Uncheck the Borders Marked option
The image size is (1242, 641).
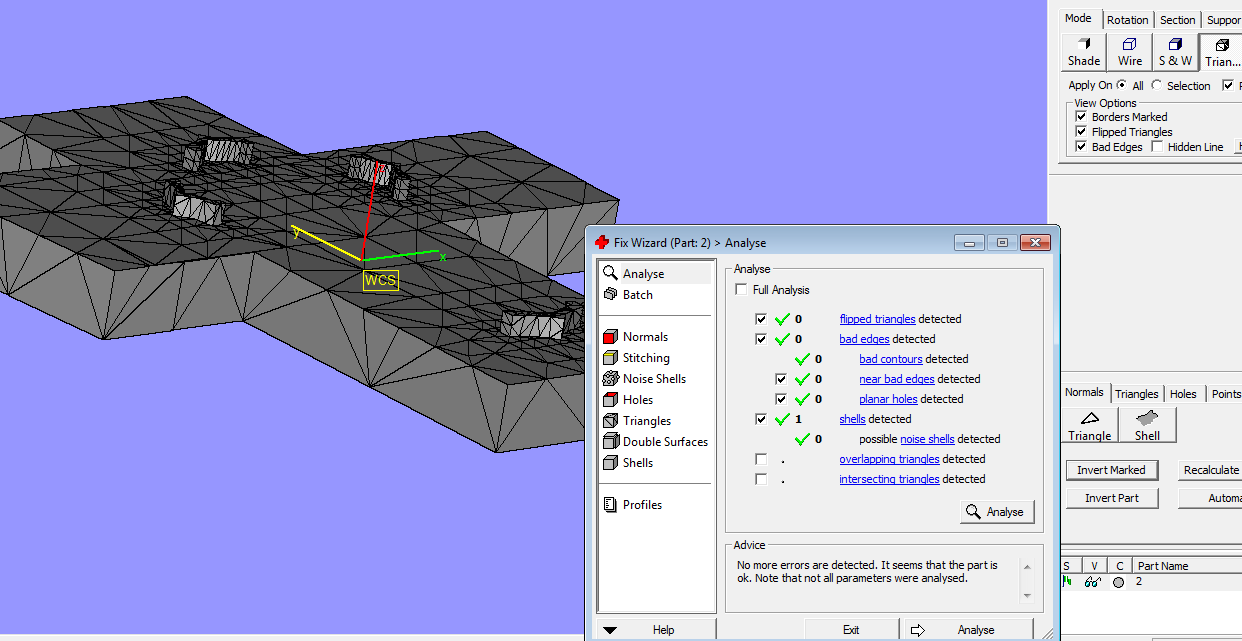pyautogui.click(x=1081, y=117)
